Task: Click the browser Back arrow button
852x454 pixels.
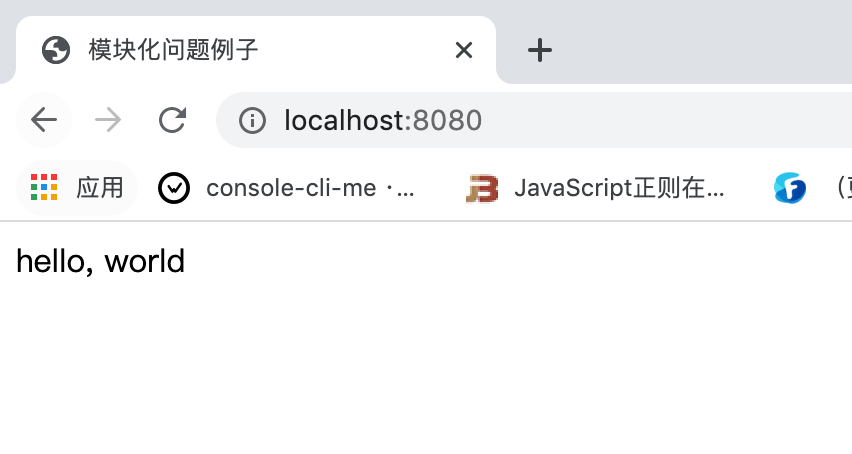Action: (x=44, y=121)
